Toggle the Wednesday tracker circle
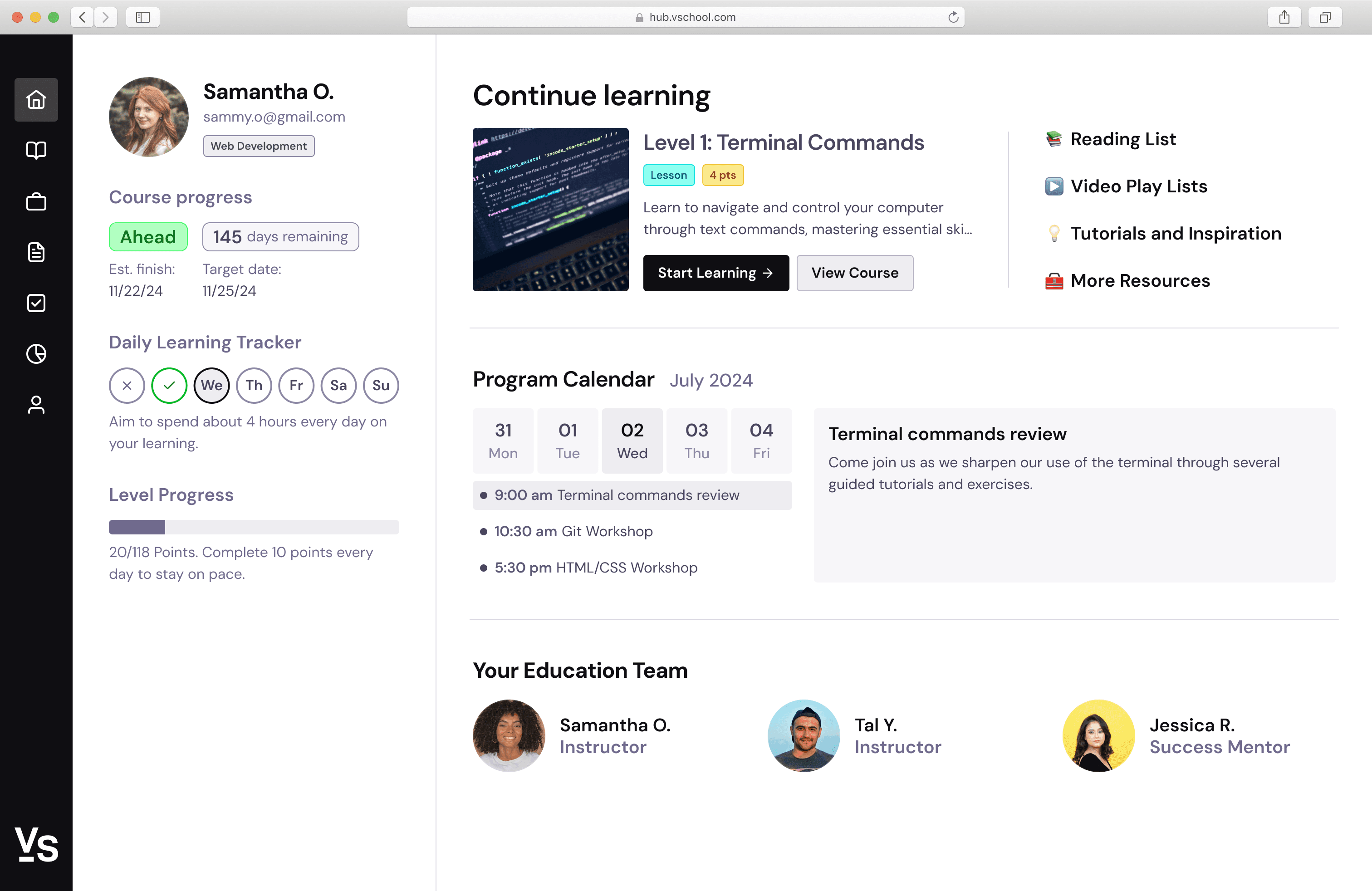 click(211, 385)
